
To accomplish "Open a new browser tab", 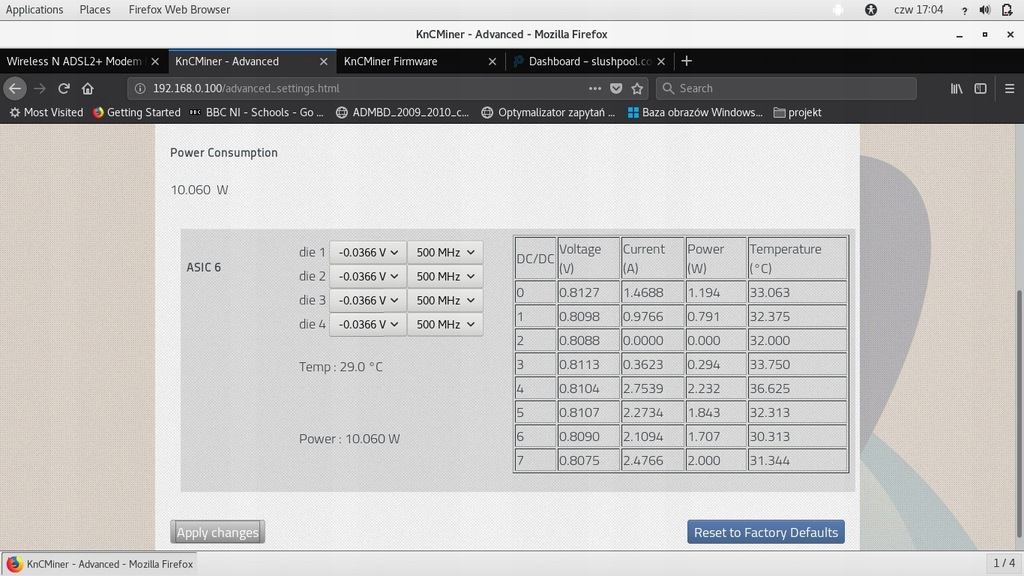I will (686, 61).
